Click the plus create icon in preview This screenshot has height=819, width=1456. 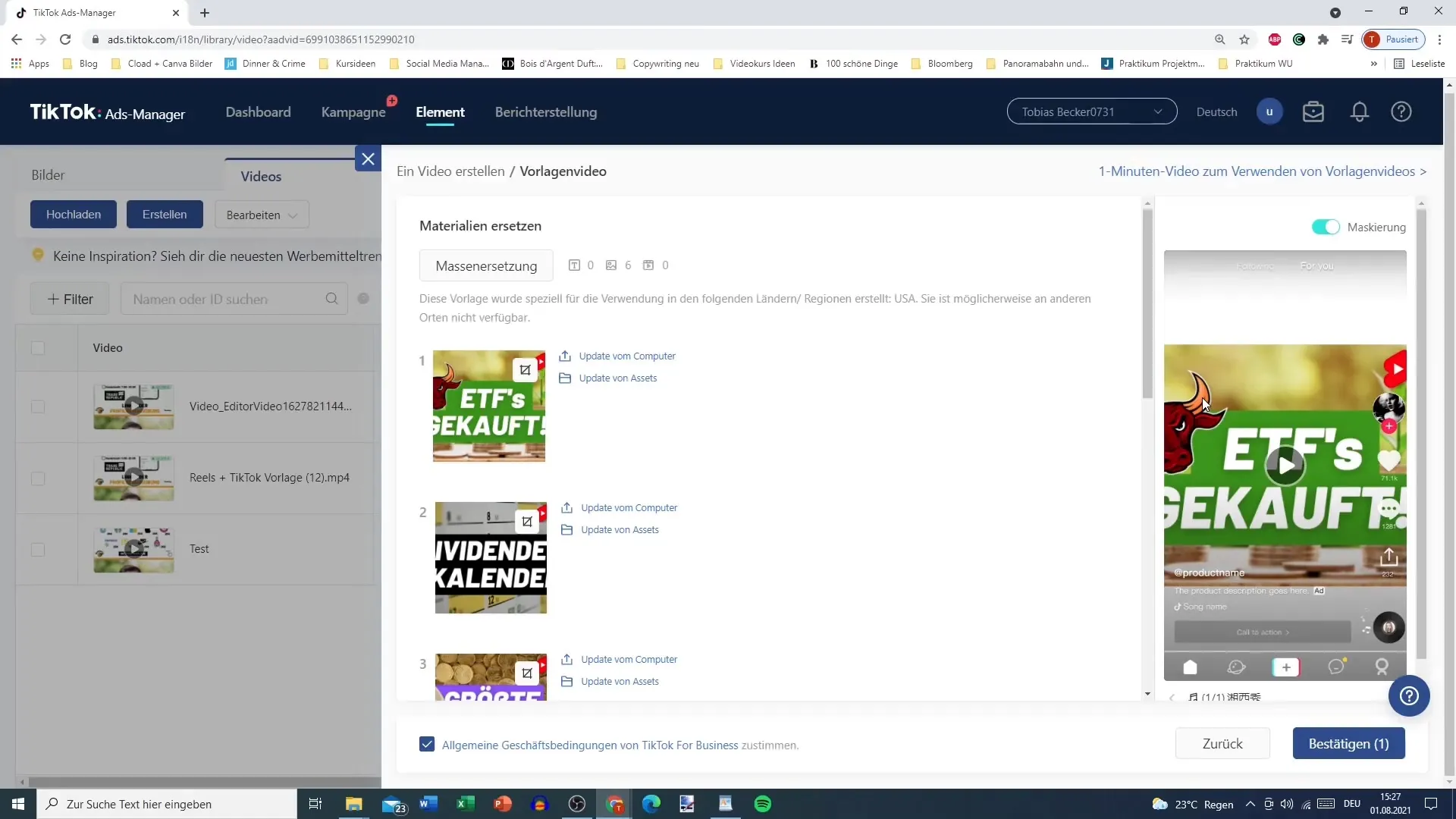1285,667
